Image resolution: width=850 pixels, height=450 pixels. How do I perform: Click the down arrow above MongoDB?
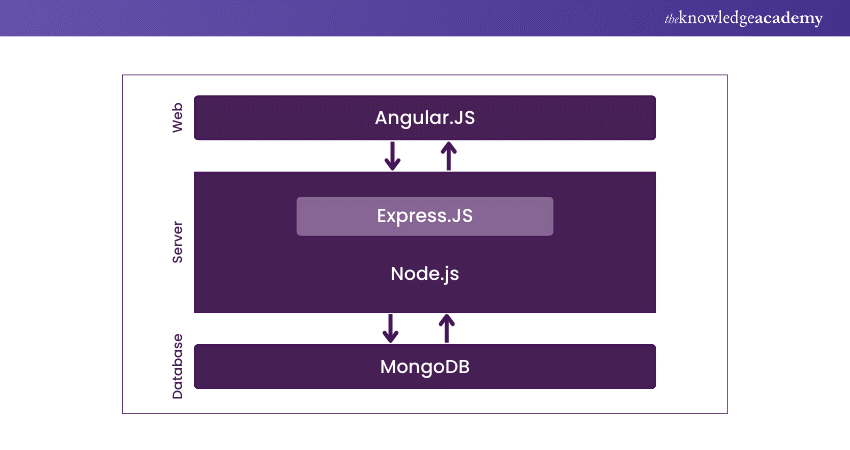point(391,328)
